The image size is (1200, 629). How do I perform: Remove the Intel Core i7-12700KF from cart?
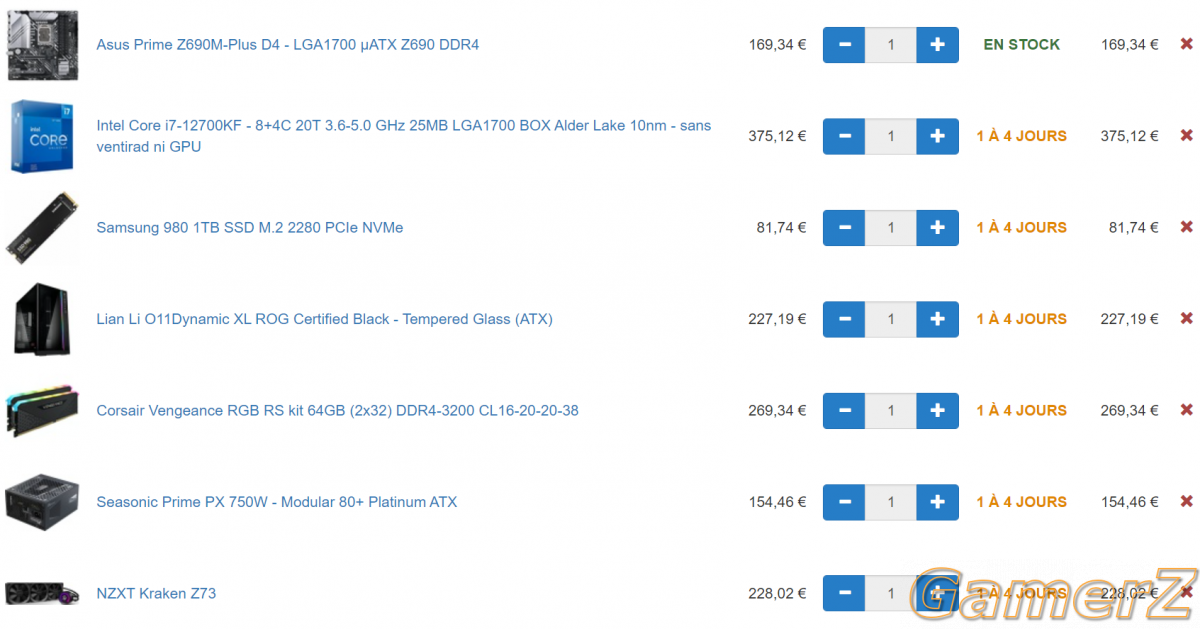point(1187,136)
